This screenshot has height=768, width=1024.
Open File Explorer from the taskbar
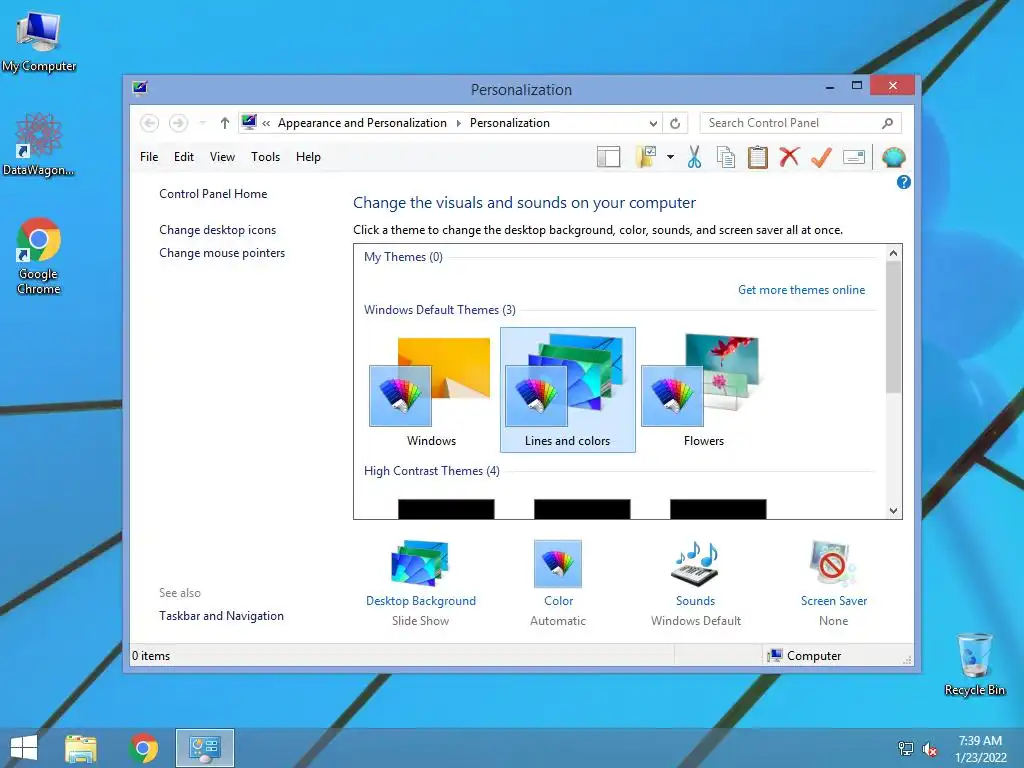81,748
